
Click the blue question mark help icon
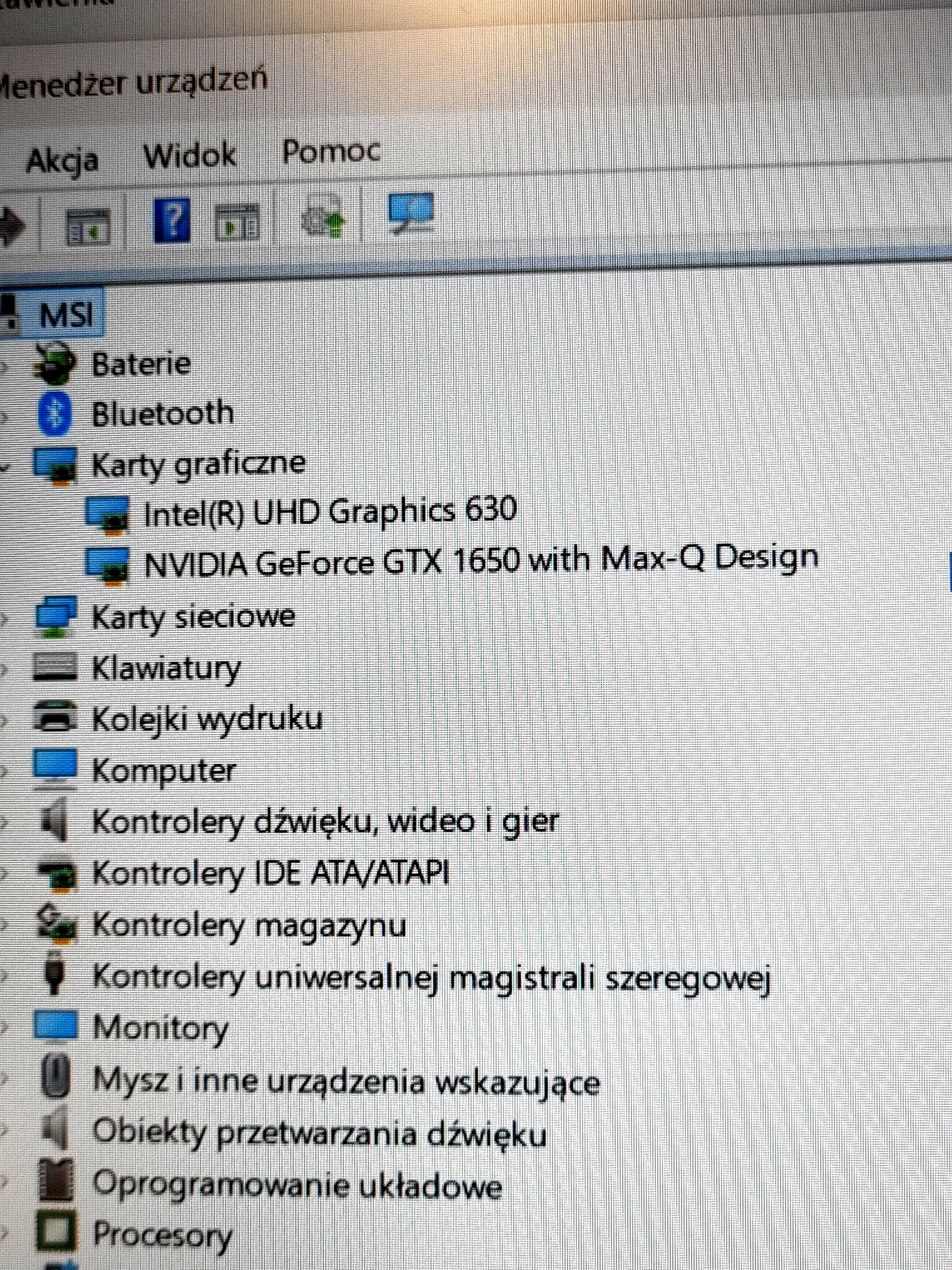pyautogui.click(x=172, y=220)
